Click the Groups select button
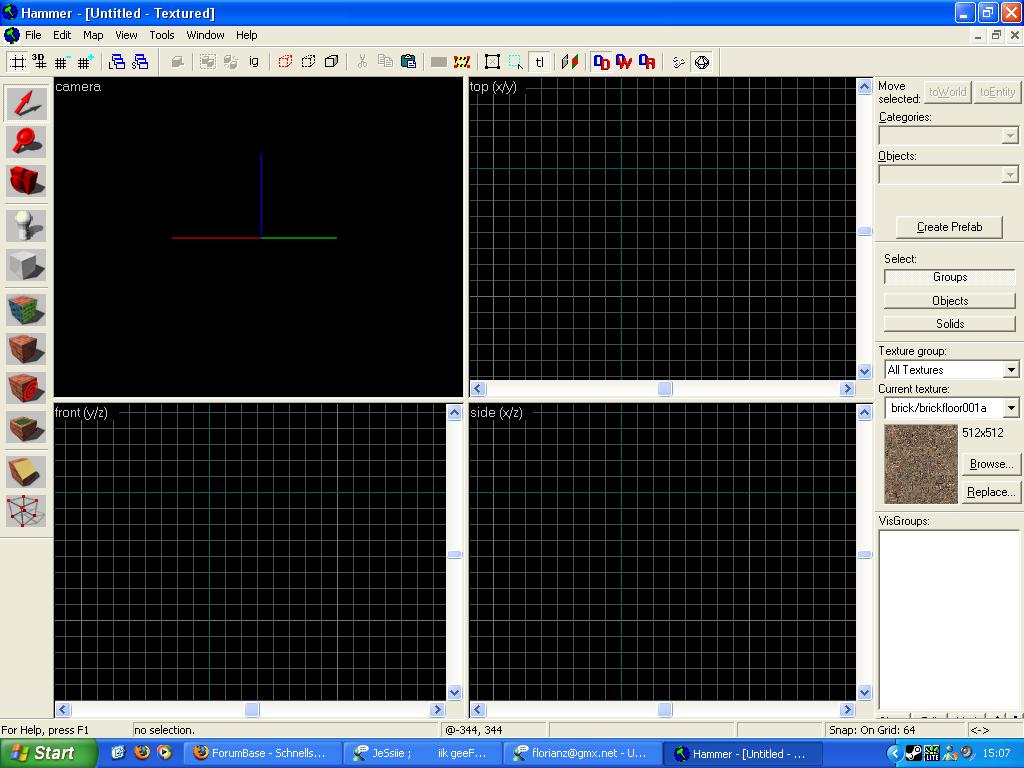The height and width of the screenshot is (768, 1024). tap(950, 277)
